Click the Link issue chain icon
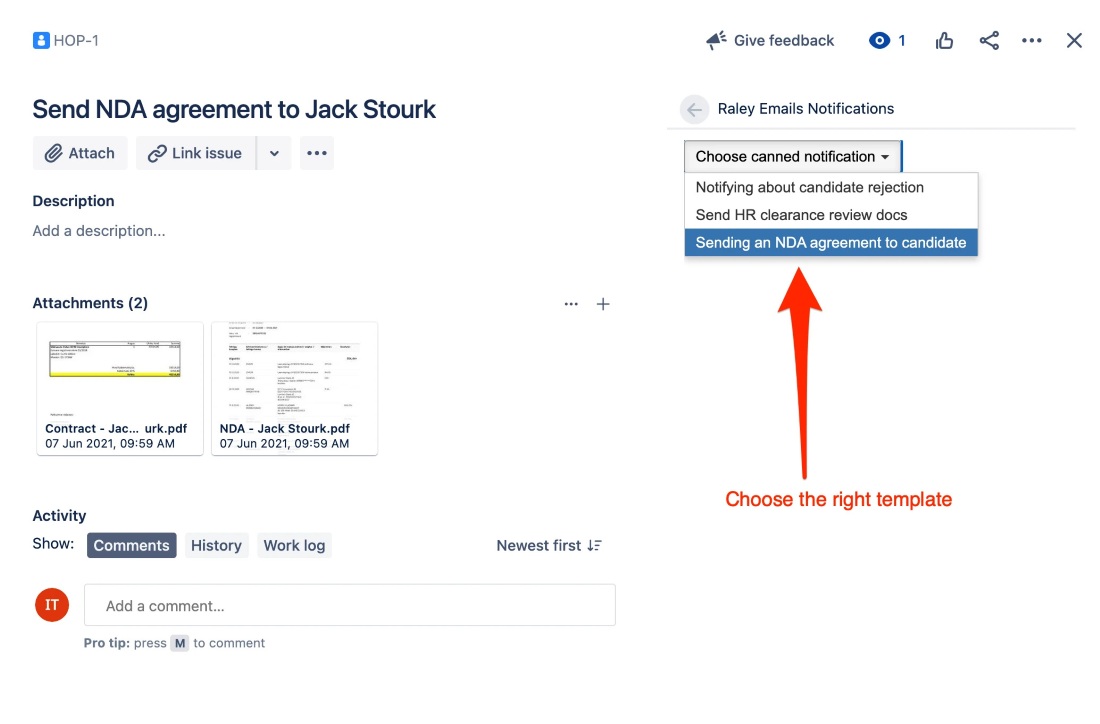Viewport: 1100px width, 724px height. (x=157, y=153)
